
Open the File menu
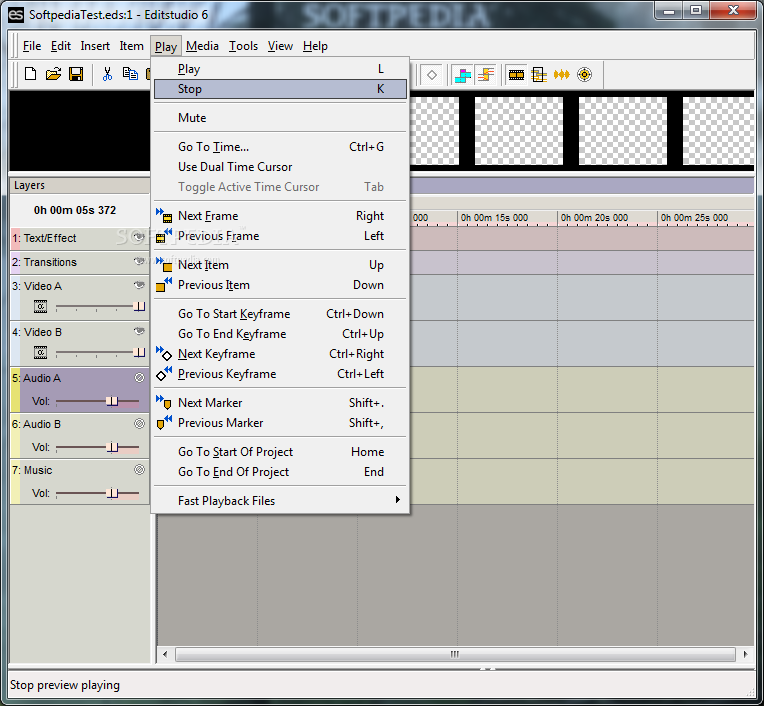click(32, 46)
